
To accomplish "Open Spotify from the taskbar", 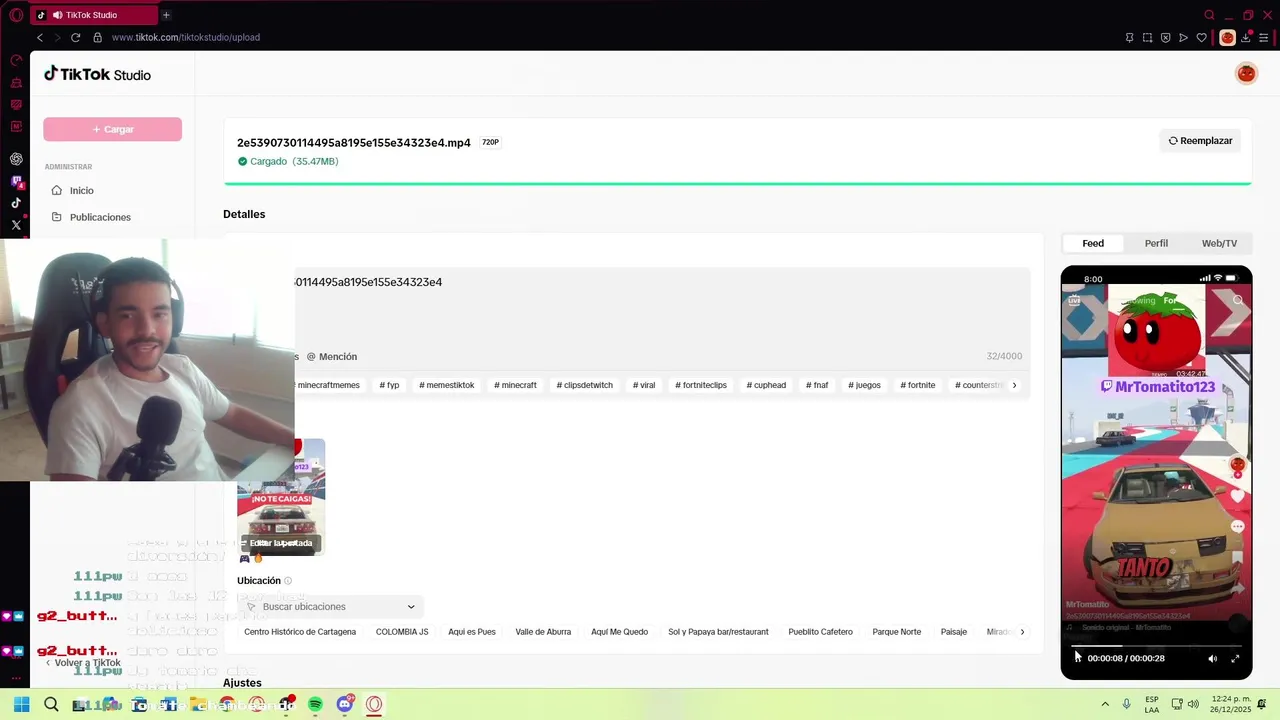I will (315, 704).
